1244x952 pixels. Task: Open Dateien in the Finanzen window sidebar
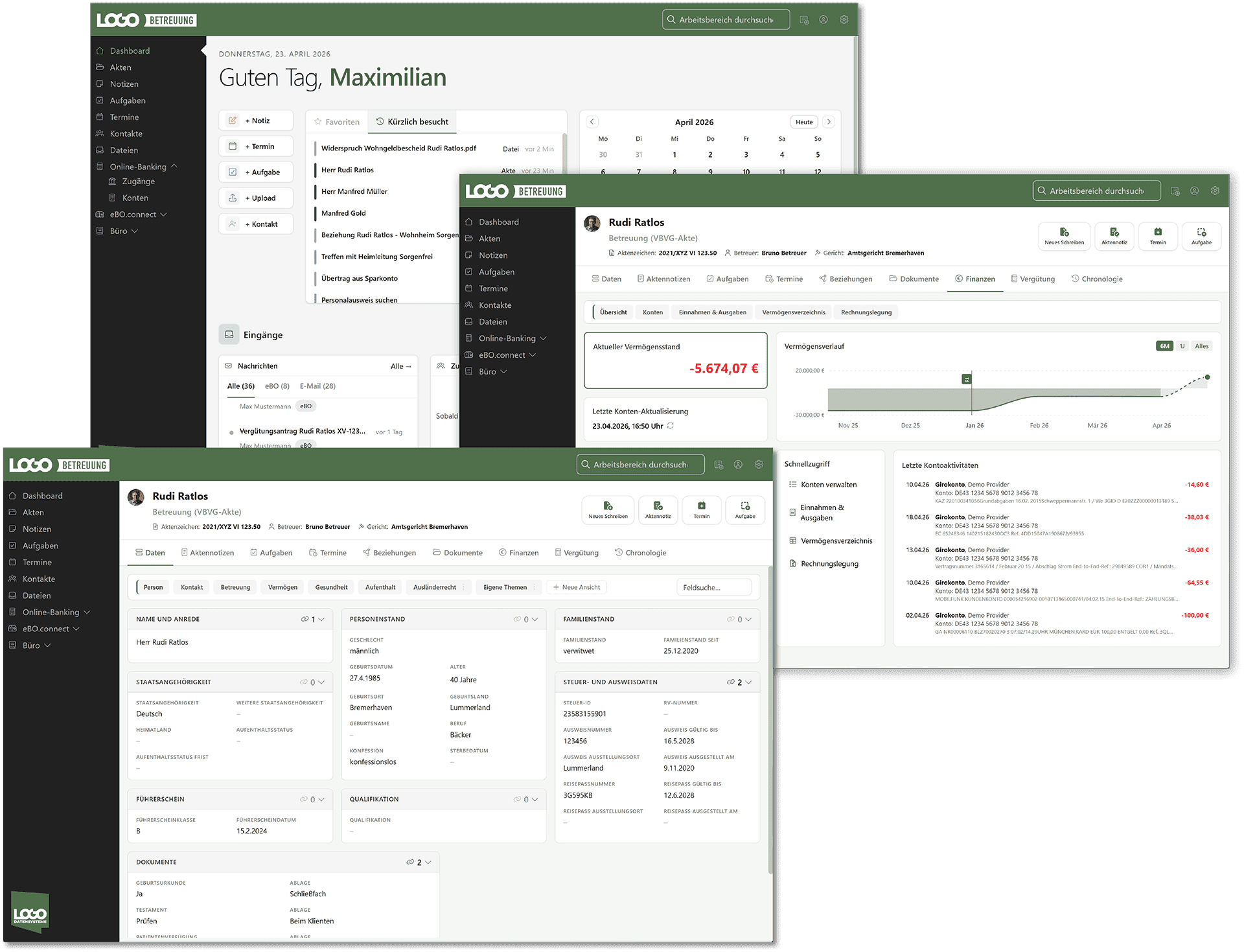pyautogui.click(x=493, y=322)
